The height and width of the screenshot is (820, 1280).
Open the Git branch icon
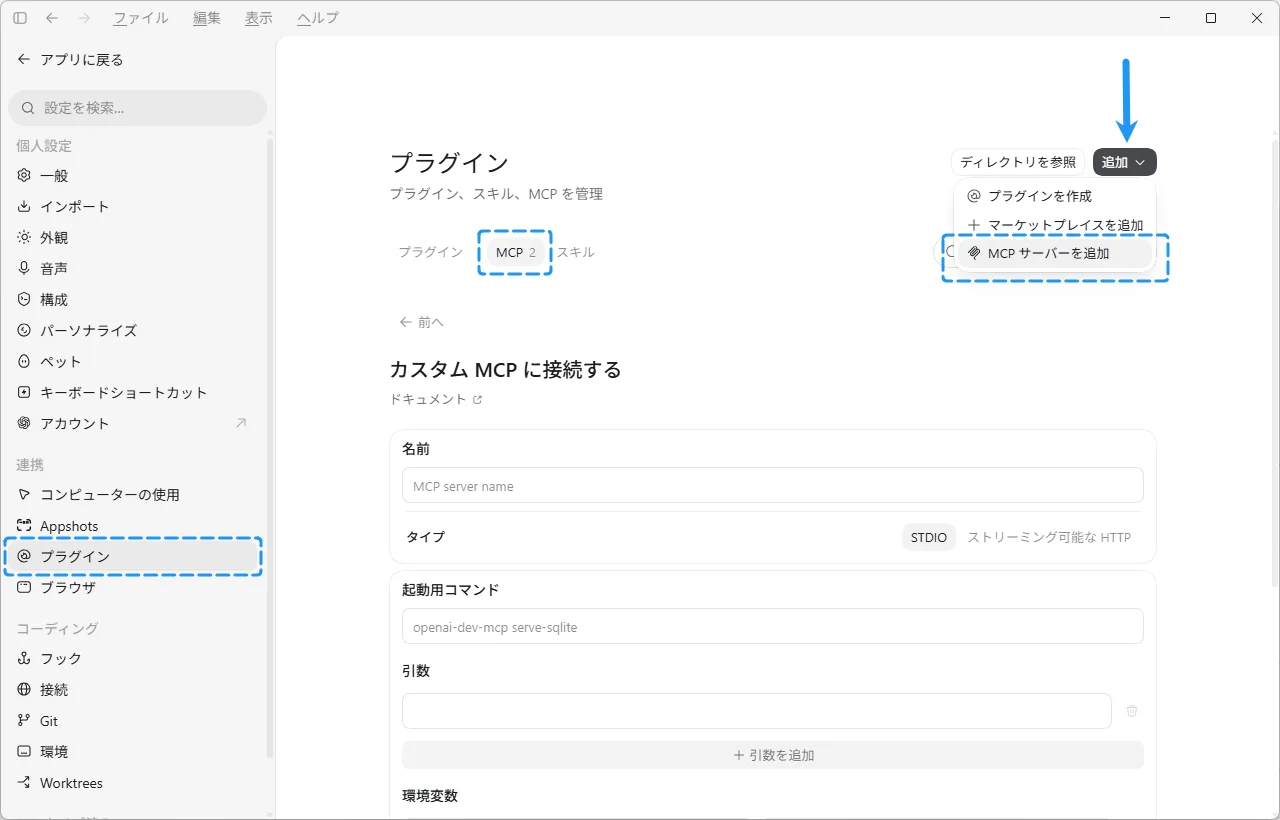point(24,720)
